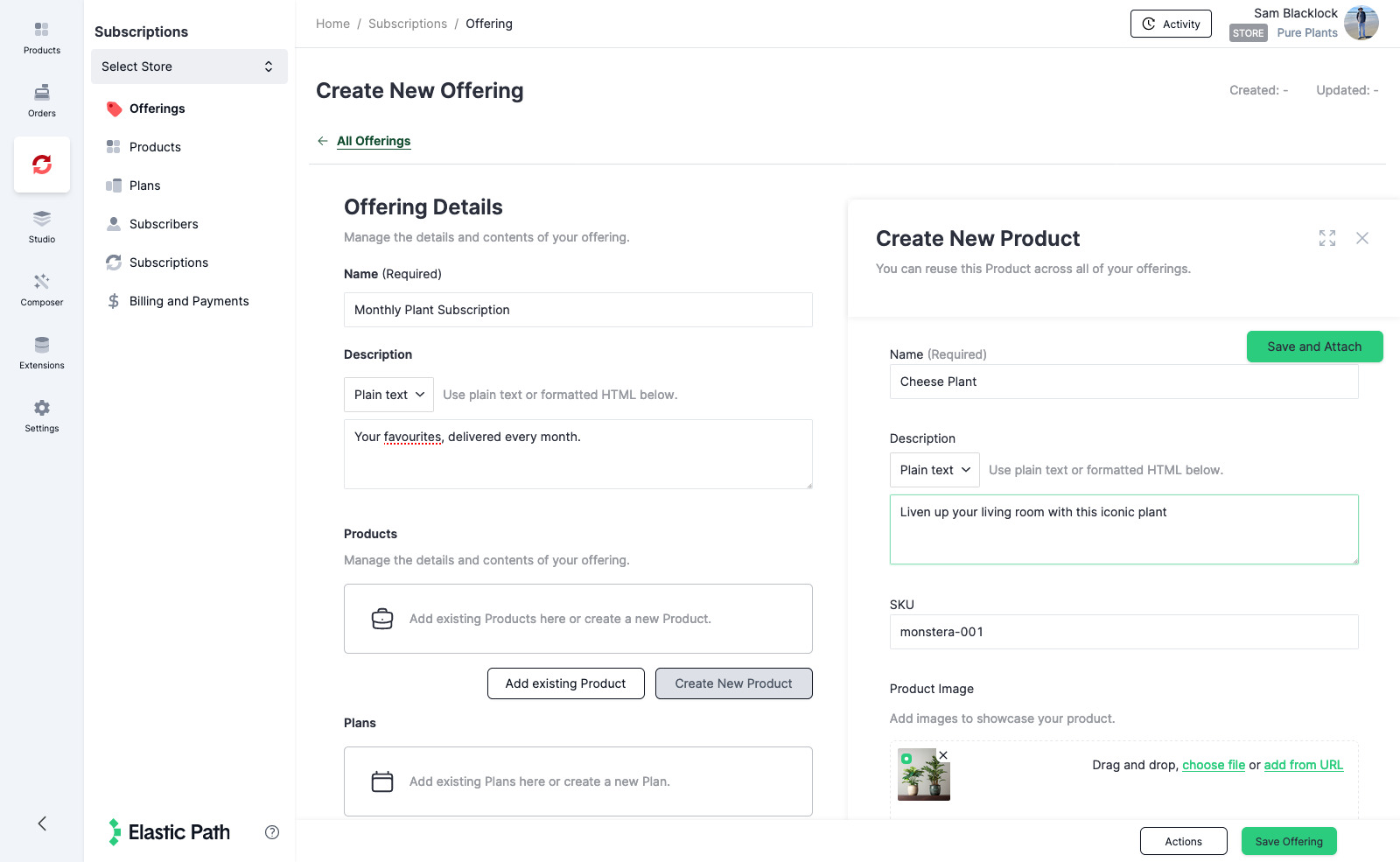Select Subscribers in the Subscriptions menu
Image resolution: width=1400 pixels, height=862 pixels.
pyautogui.click(x=164, y=224)
